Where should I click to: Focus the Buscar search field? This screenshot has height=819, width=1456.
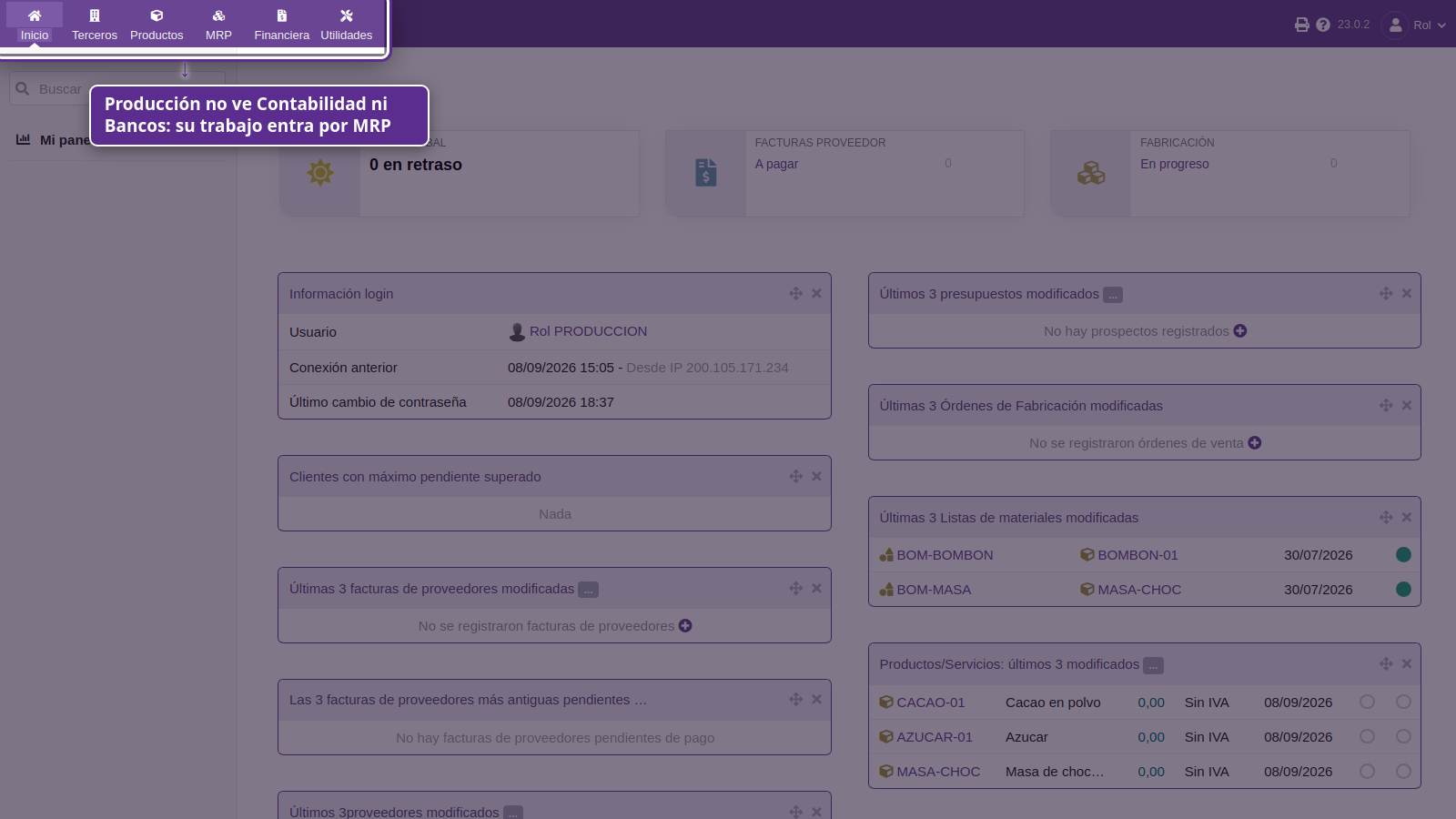[116, 89]
